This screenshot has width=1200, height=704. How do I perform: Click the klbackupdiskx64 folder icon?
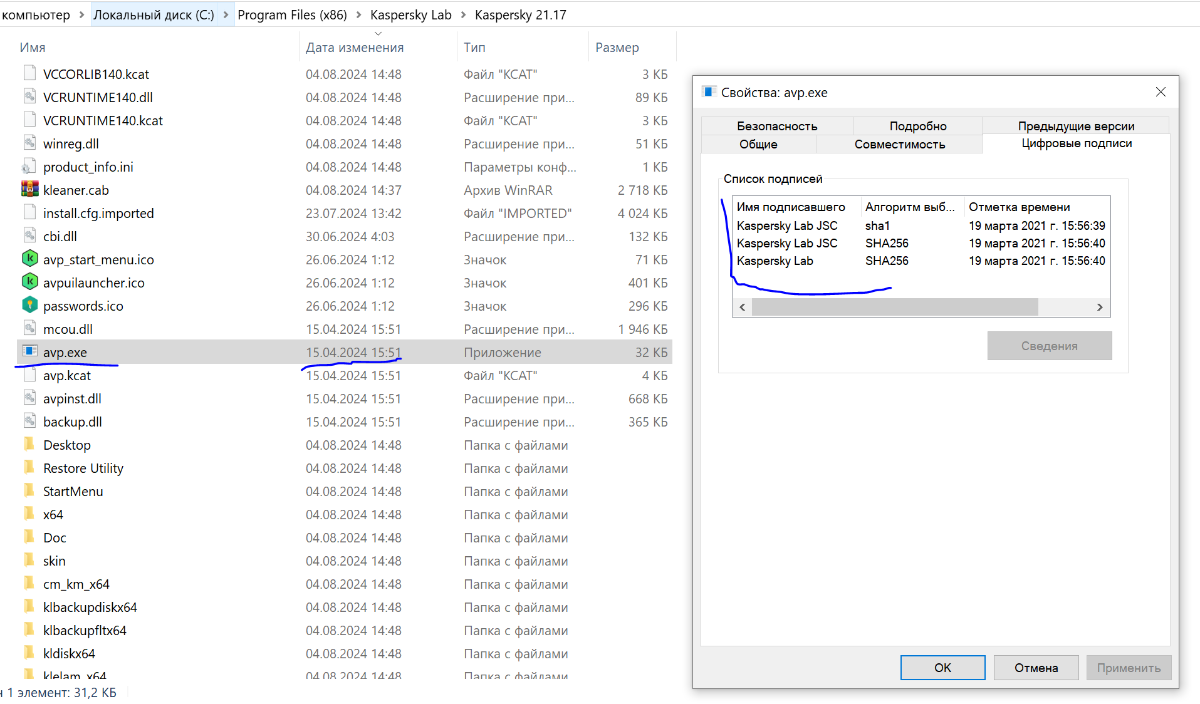pyautogui.click(x=29, y=607)
